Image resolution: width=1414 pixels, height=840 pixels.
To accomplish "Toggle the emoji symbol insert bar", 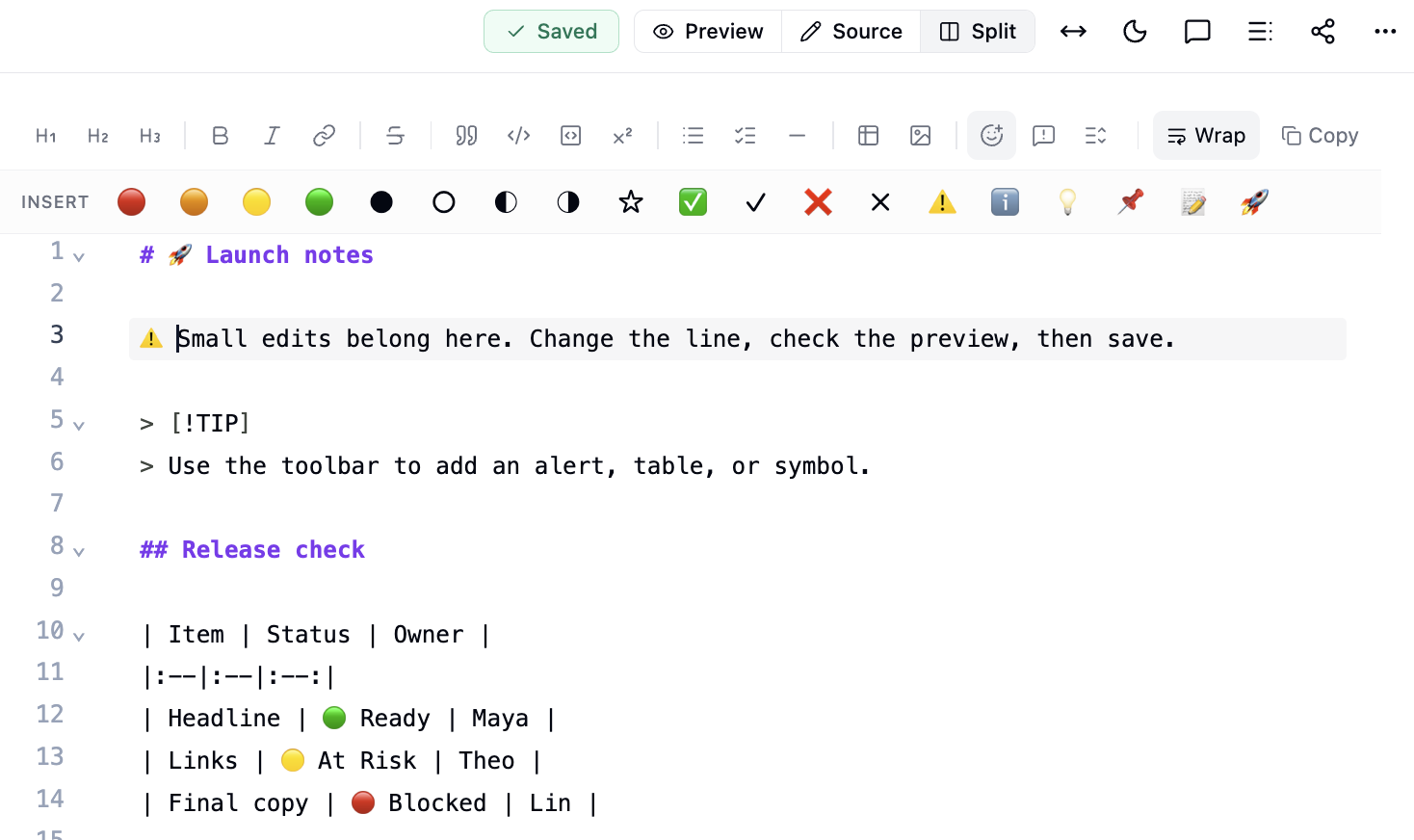I will pos(992,136).
